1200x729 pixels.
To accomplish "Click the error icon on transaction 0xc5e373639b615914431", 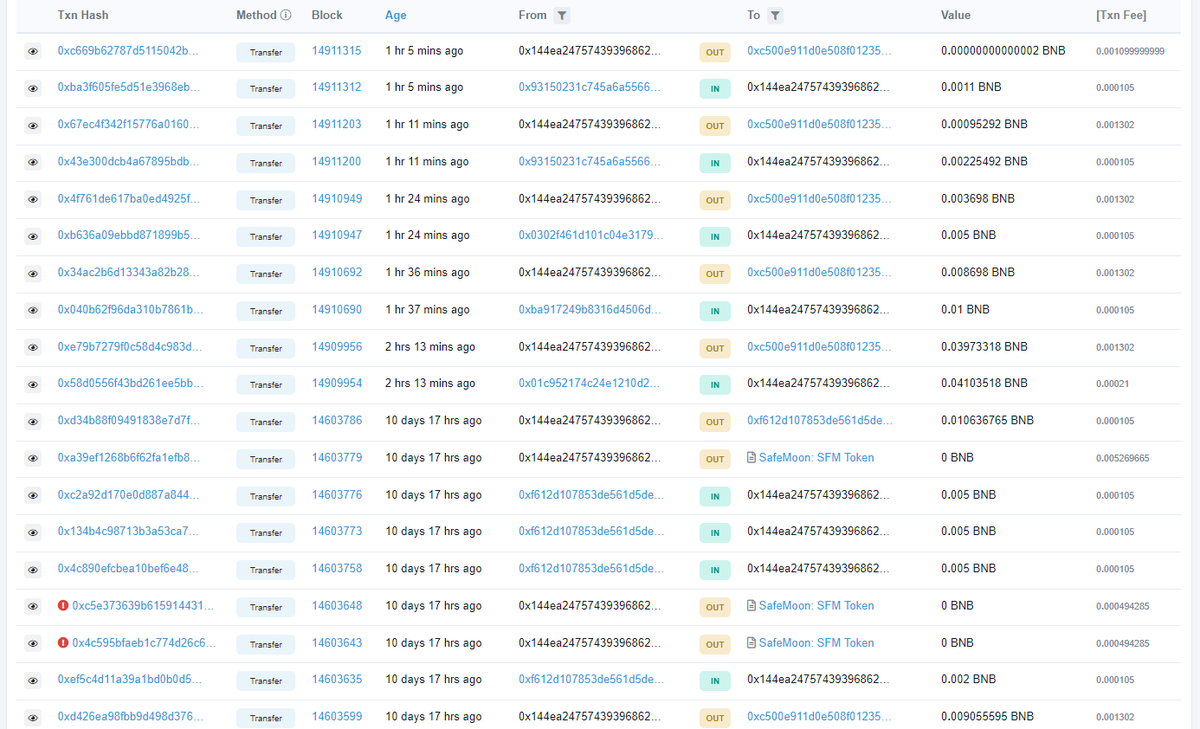I will [x=63, y=605].
